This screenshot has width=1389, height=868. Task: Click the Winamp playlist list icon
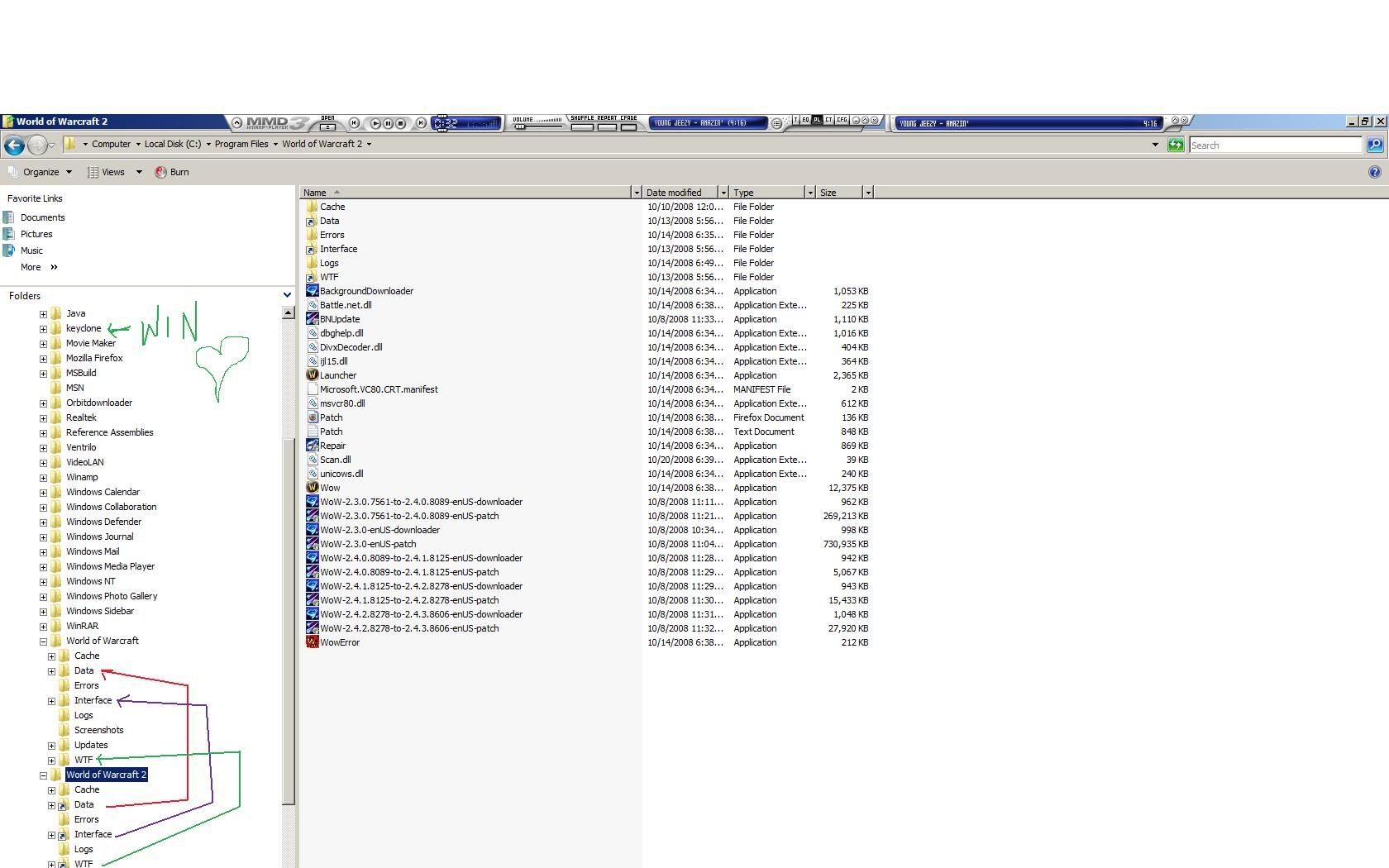(x=776, y=123)
